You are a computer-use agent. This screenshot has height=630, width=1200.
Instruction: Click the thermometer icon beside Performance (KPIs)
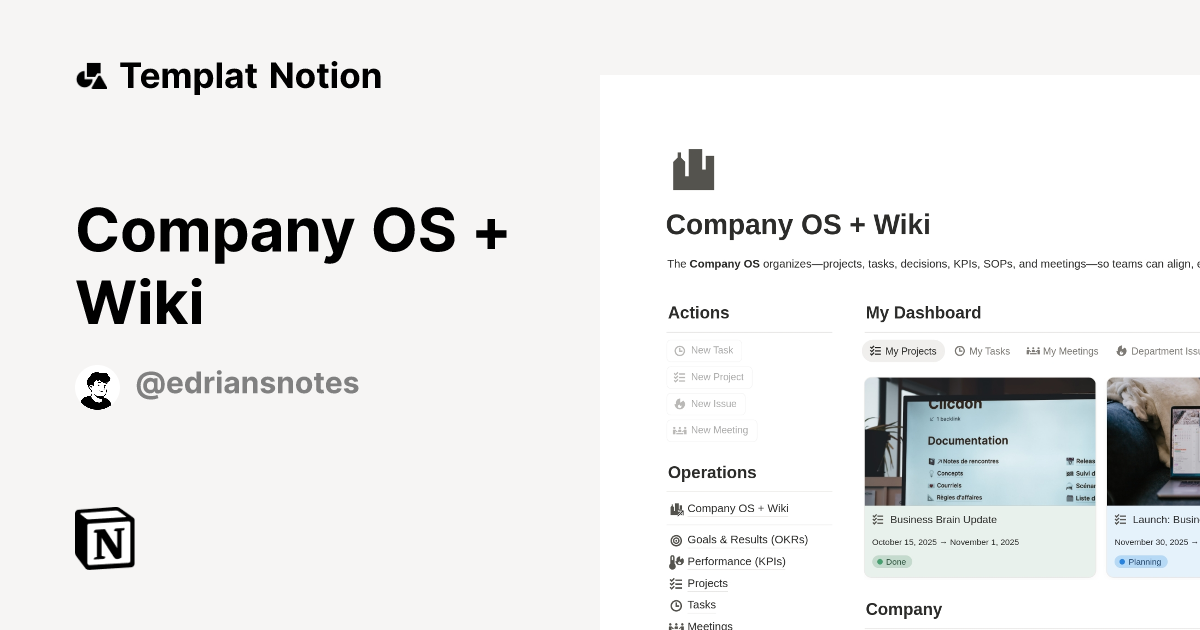pos(676,561)
